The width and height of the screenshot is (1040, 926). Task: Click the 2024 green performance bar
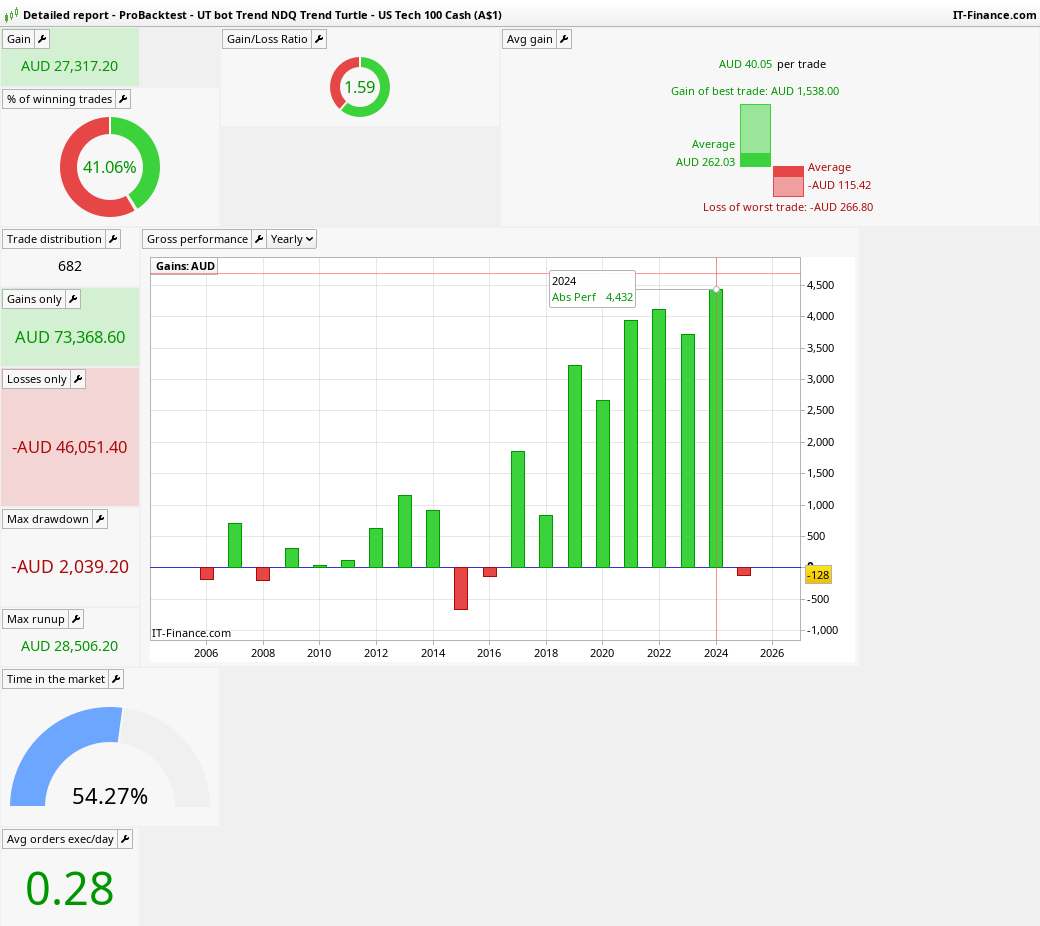click(716, 429)
